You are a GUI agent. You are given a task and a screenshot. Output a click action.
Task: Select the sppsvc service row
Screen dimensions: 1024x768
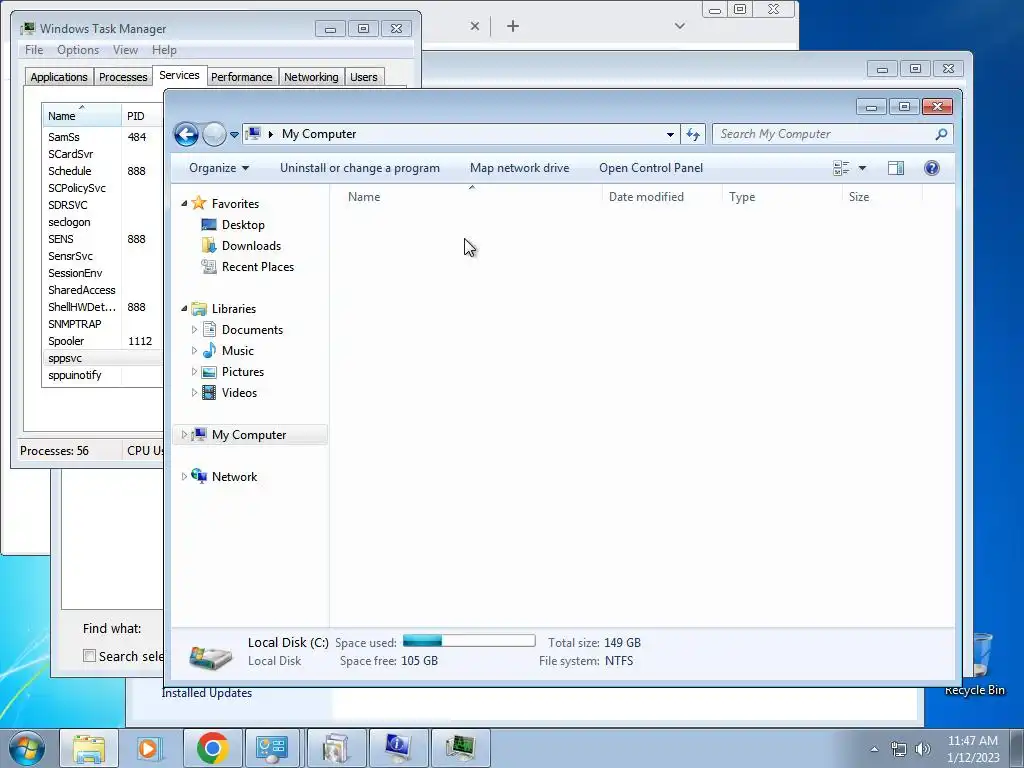[x=102, y=358]
